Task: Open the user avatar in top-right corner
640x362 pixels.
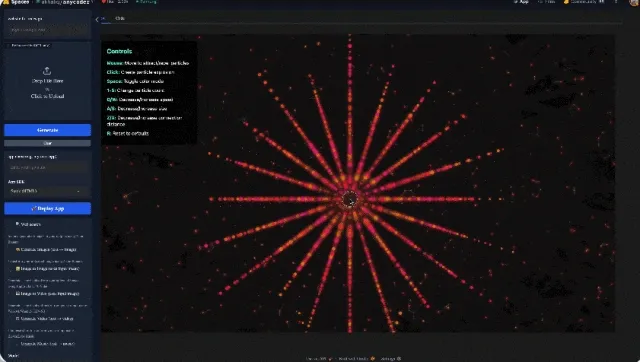Action: point(634,2)
